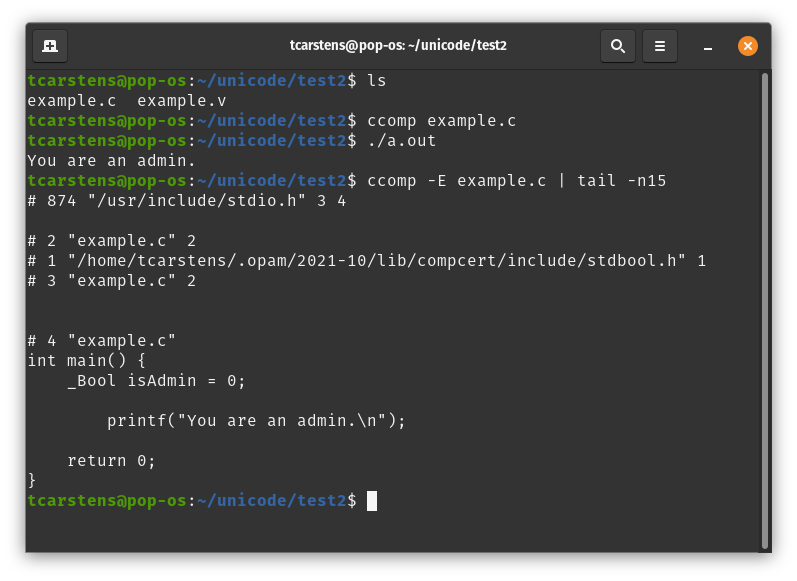Viewport: 797px width, 581px height.
Task: Open a new terminal tab
Action: 50,46
